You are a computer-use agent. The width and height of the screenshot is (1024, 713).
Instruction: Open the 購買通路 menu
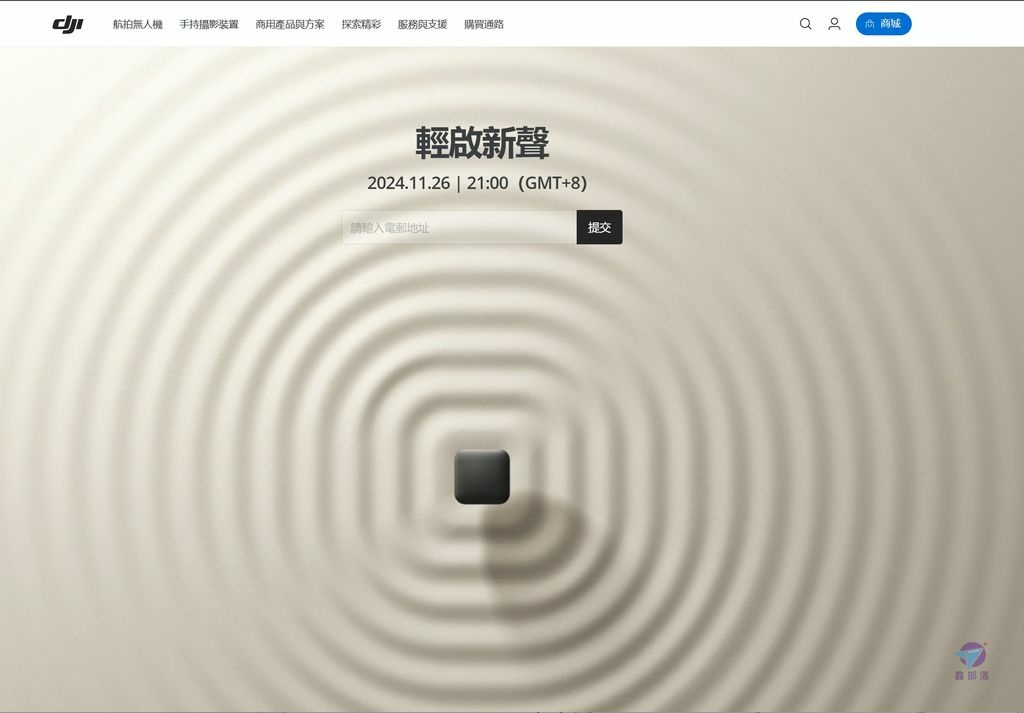(x=484, y=24)
